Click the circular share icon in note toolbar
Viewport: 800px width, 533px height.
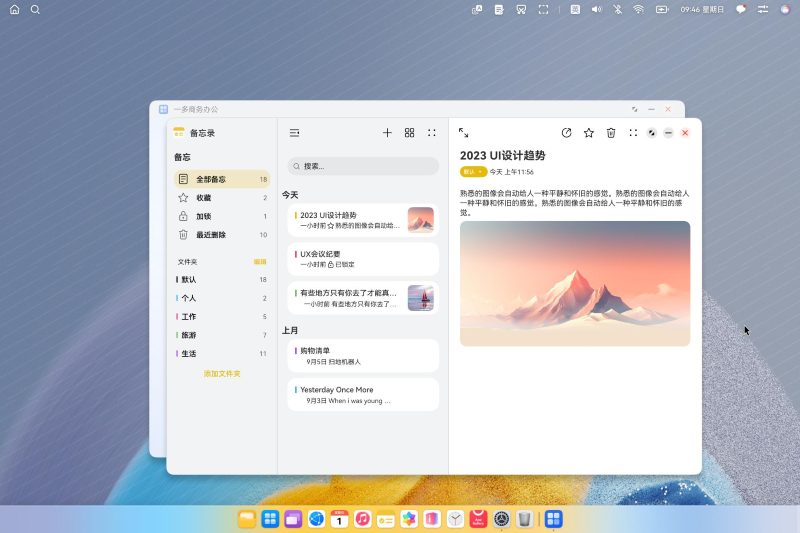[x=566, y=133]
